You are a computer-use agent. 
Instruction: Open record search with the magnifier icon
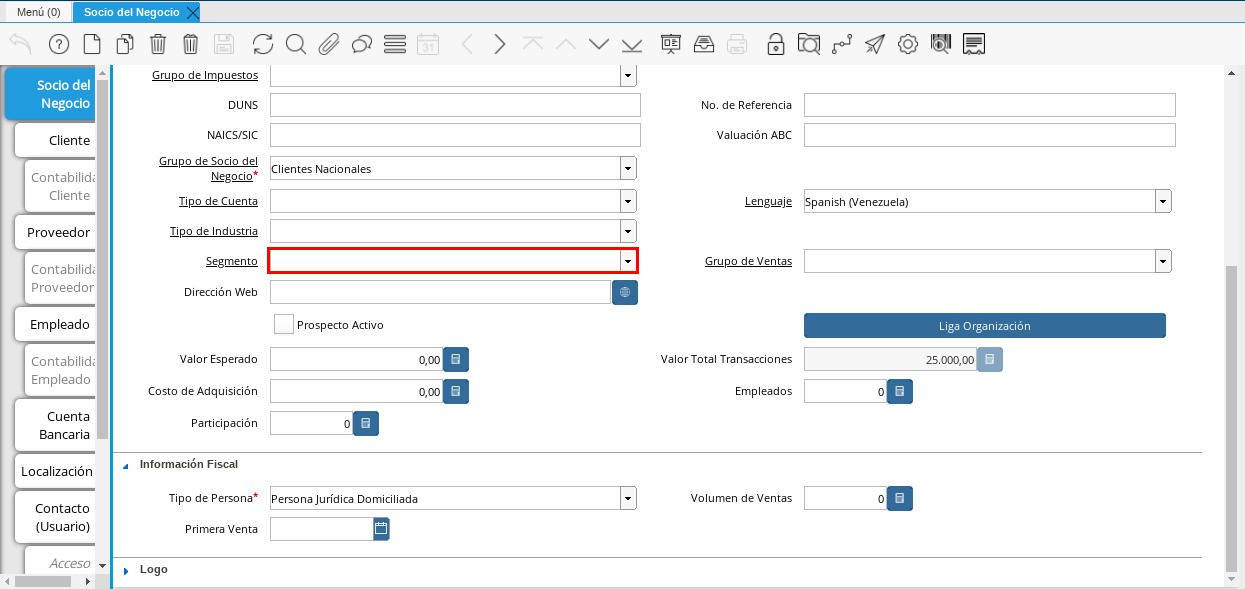pyautogui.click(x=296, y=44)
